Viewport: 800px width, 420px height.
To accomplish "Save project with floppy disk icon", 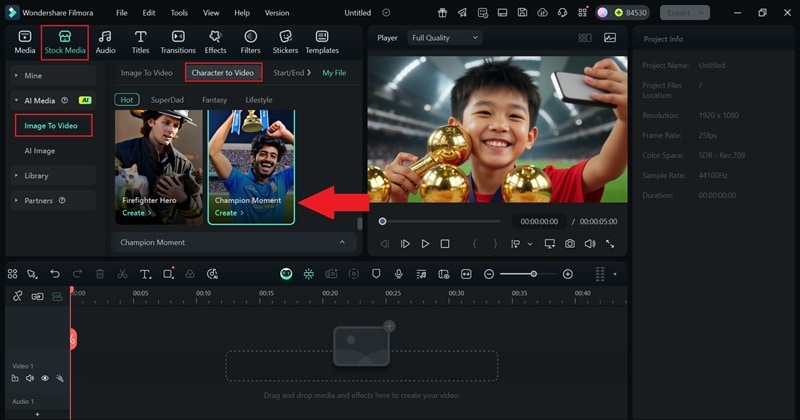I will click(x=522, y=13).
